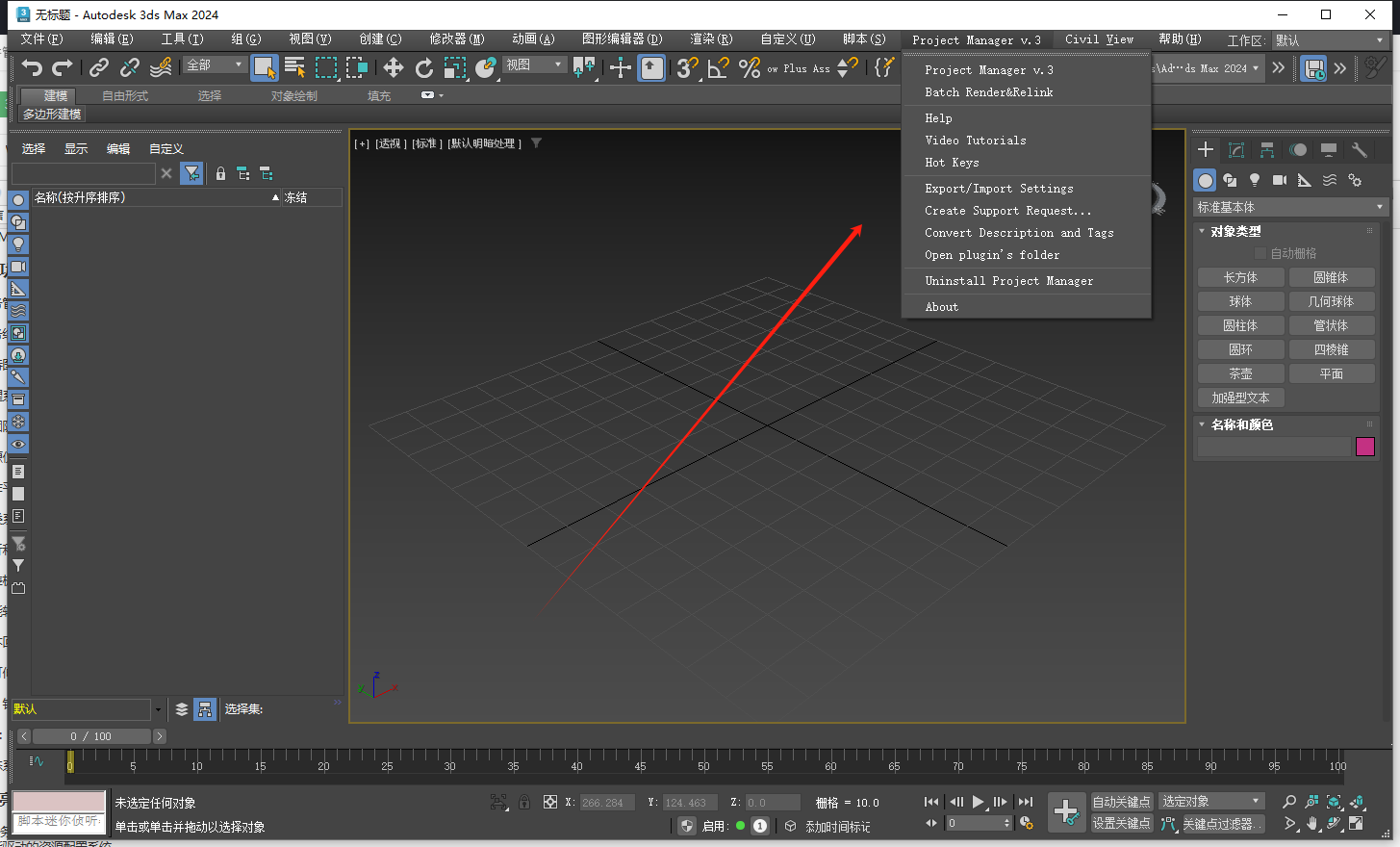
Task: Click the Use Pivot Point Center icon
Action: click(x=583, y=67)
